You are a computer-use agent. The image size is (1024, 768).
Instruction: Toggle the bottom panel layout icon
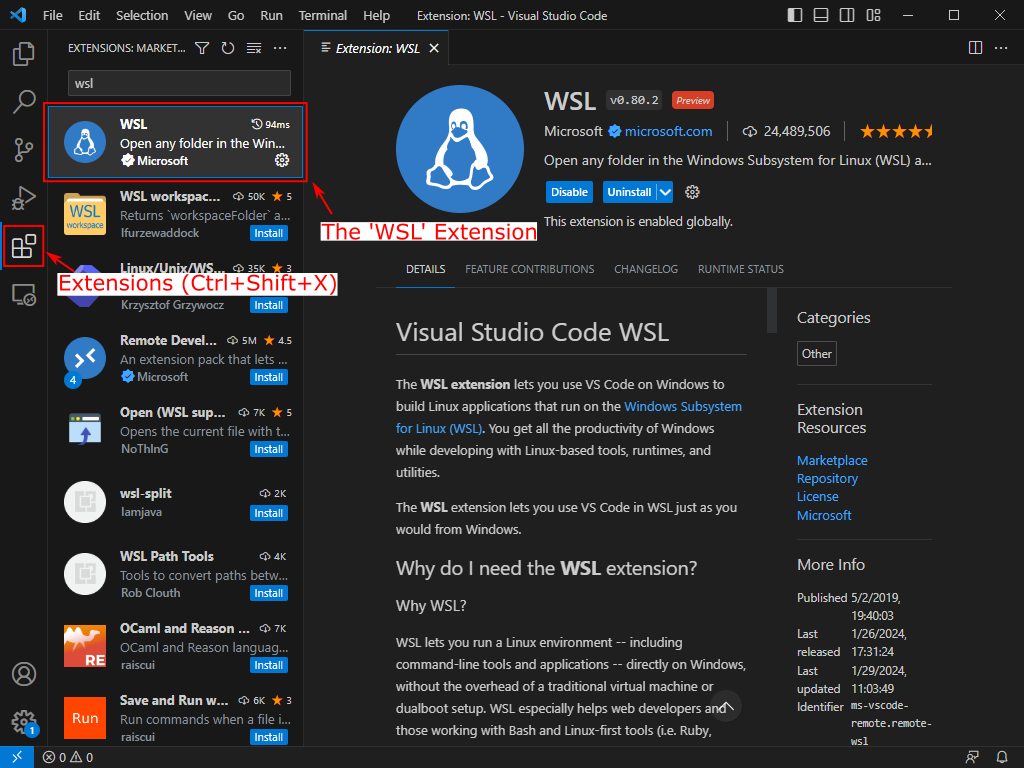[x=821, y=15]
